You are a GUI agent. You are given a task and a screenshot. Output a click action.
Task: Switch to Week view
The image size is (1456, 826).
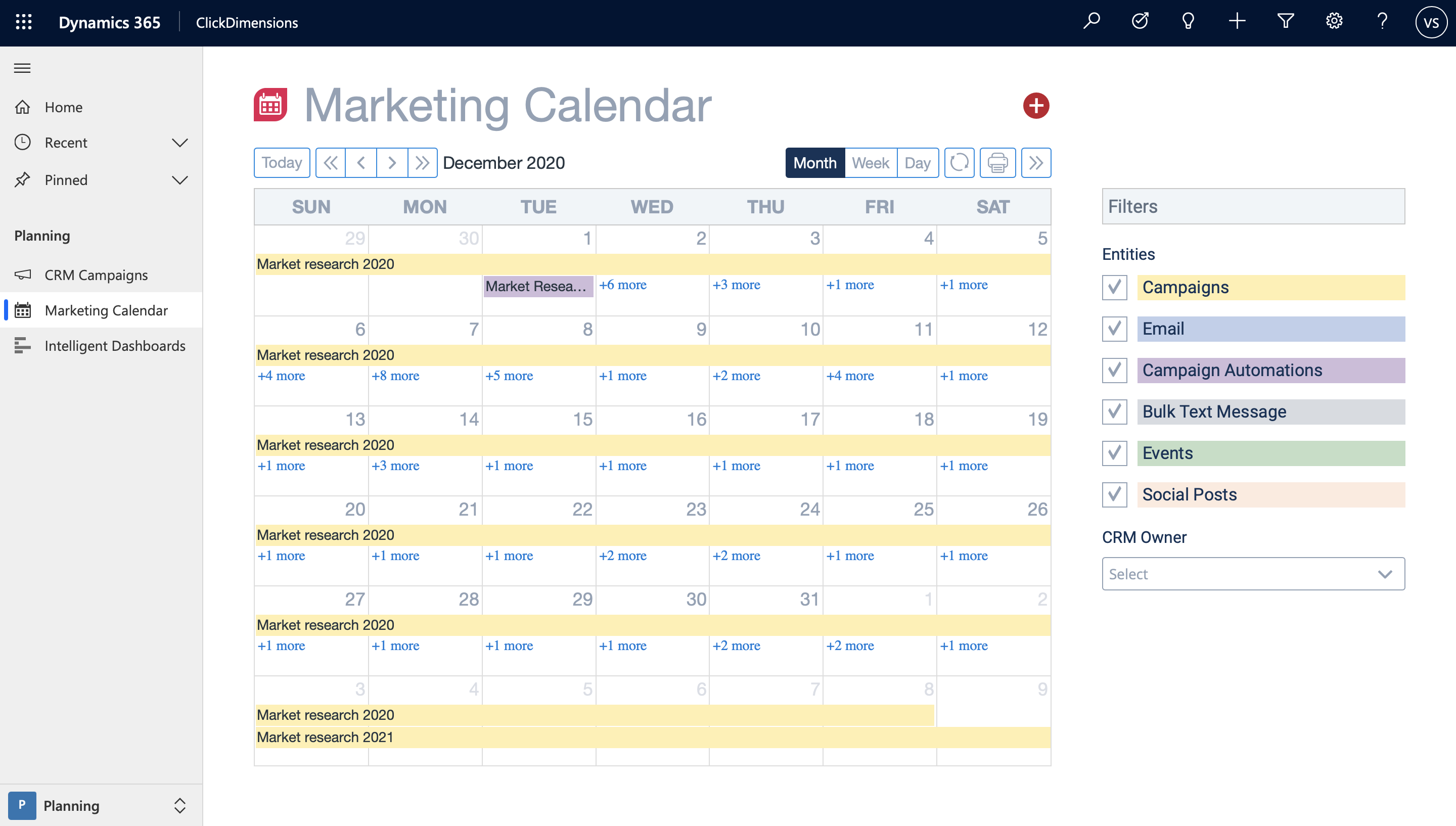point(870,163)
